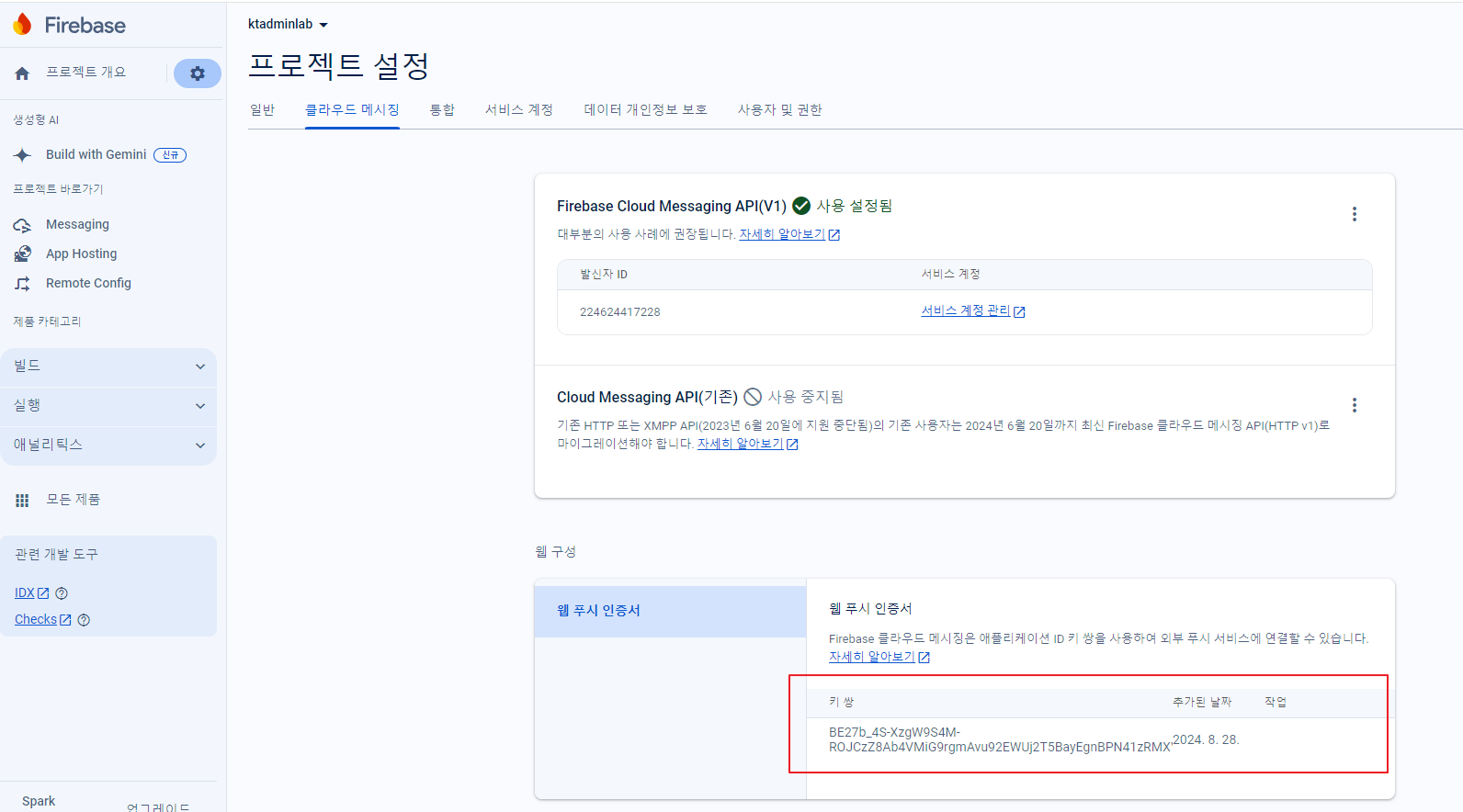This screenshot has width=1463, height=812.
Task: Select the 클라우드 메시징 tab
Action: [352, 110]
